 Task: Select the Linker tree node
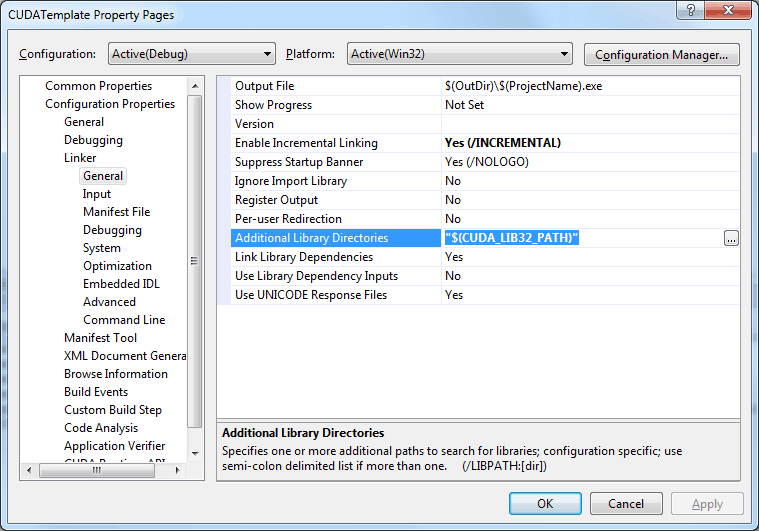coord(80,158)
